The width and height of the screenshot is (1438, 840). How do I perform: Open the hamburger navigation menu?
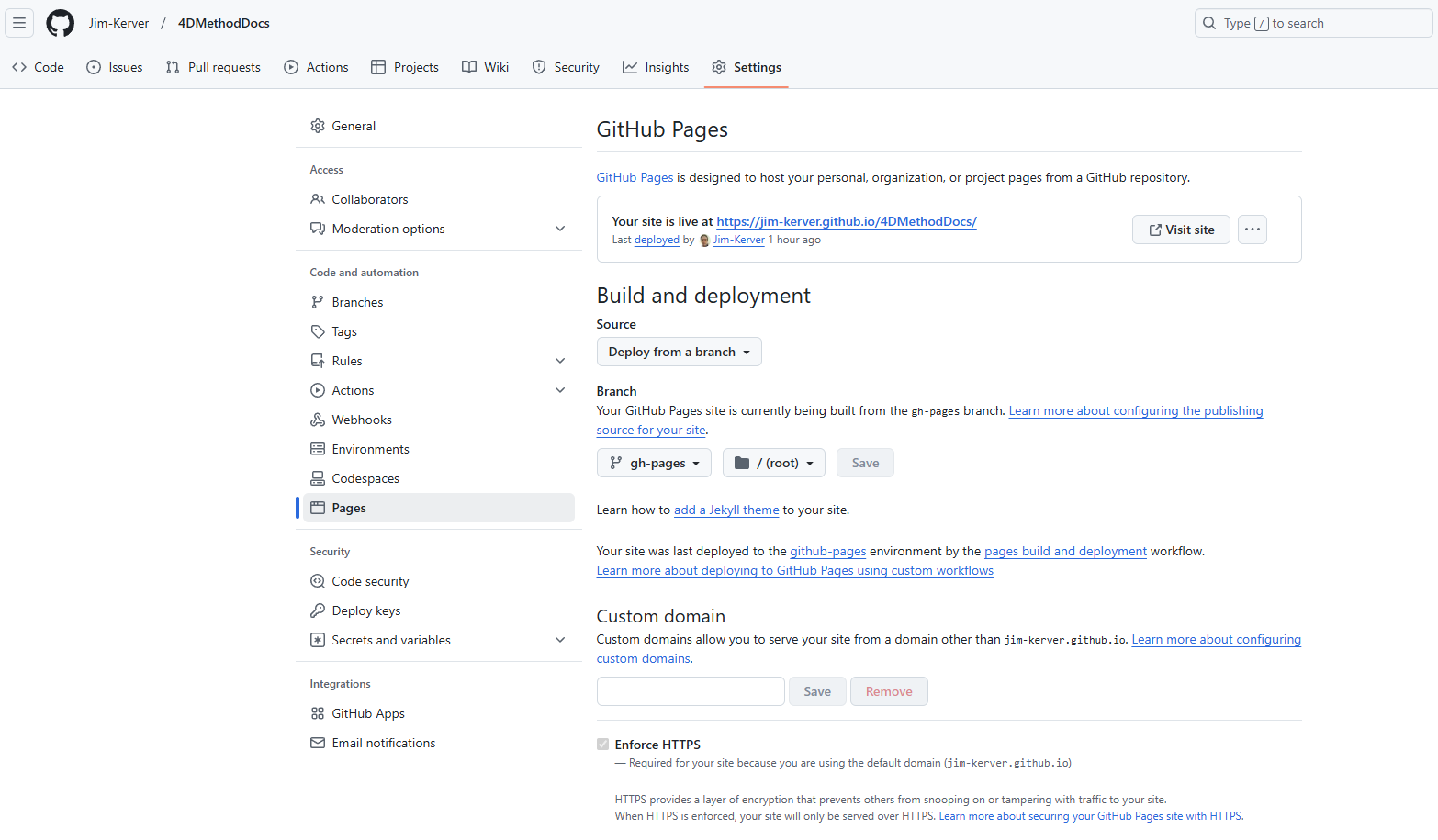coord(19,23)
